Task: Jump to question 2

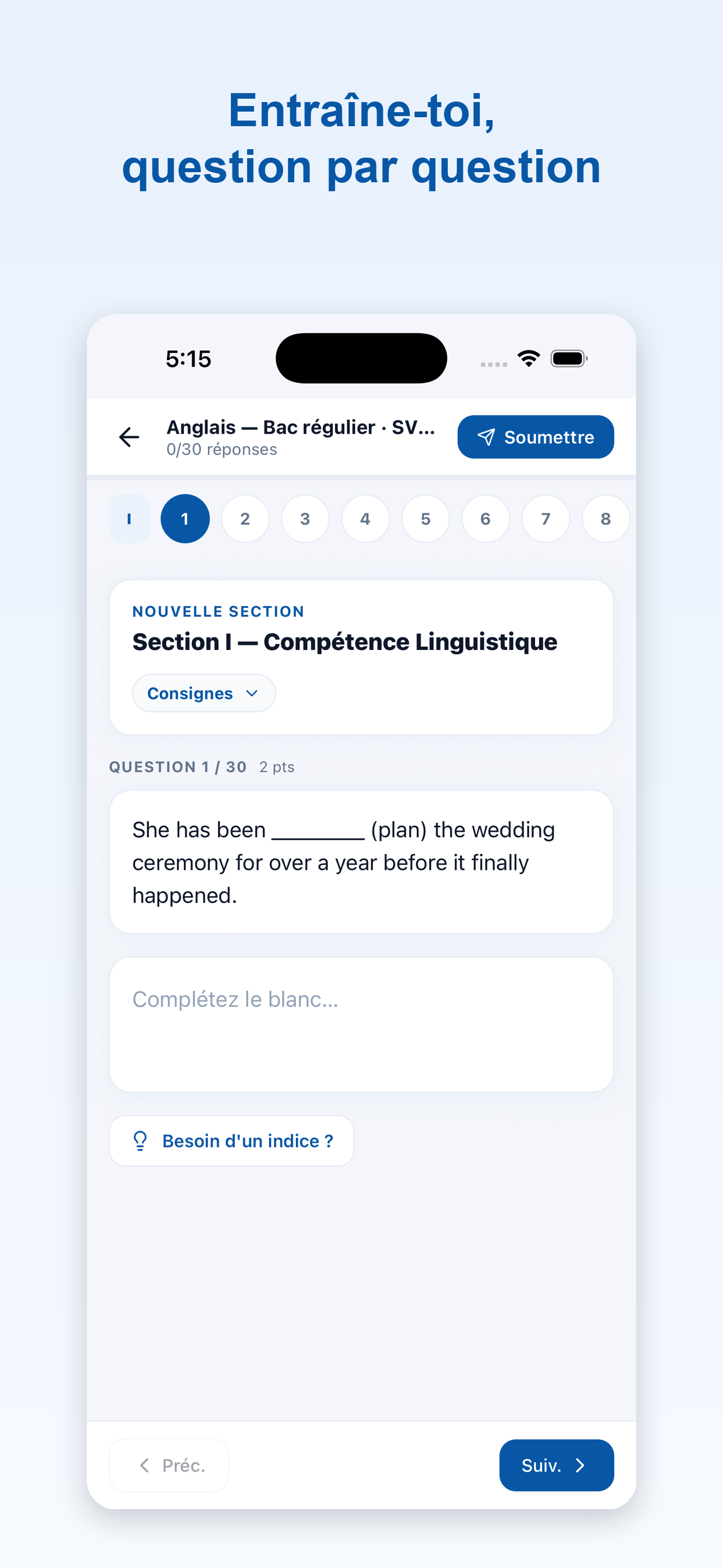Action: 245,519
